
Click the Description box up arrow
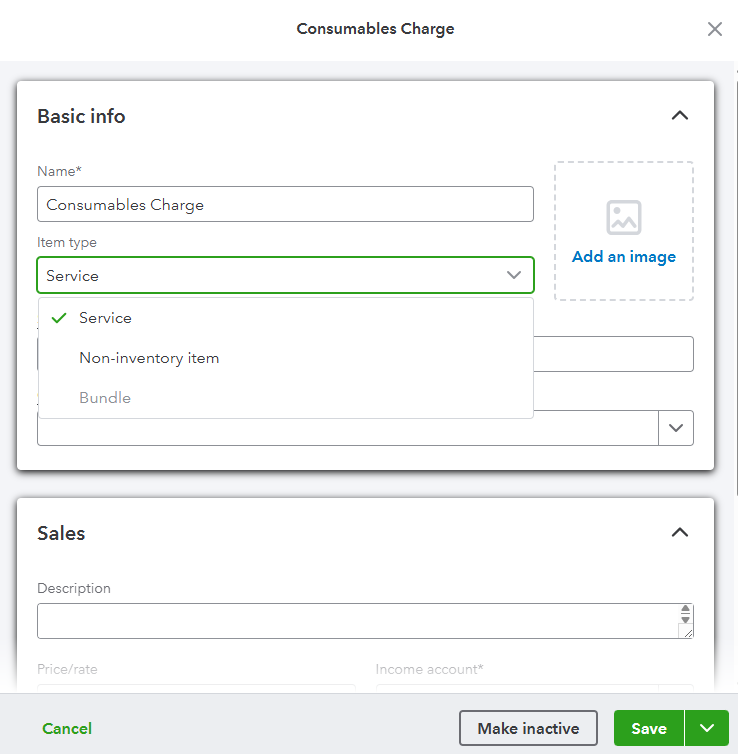coord(685,609)
